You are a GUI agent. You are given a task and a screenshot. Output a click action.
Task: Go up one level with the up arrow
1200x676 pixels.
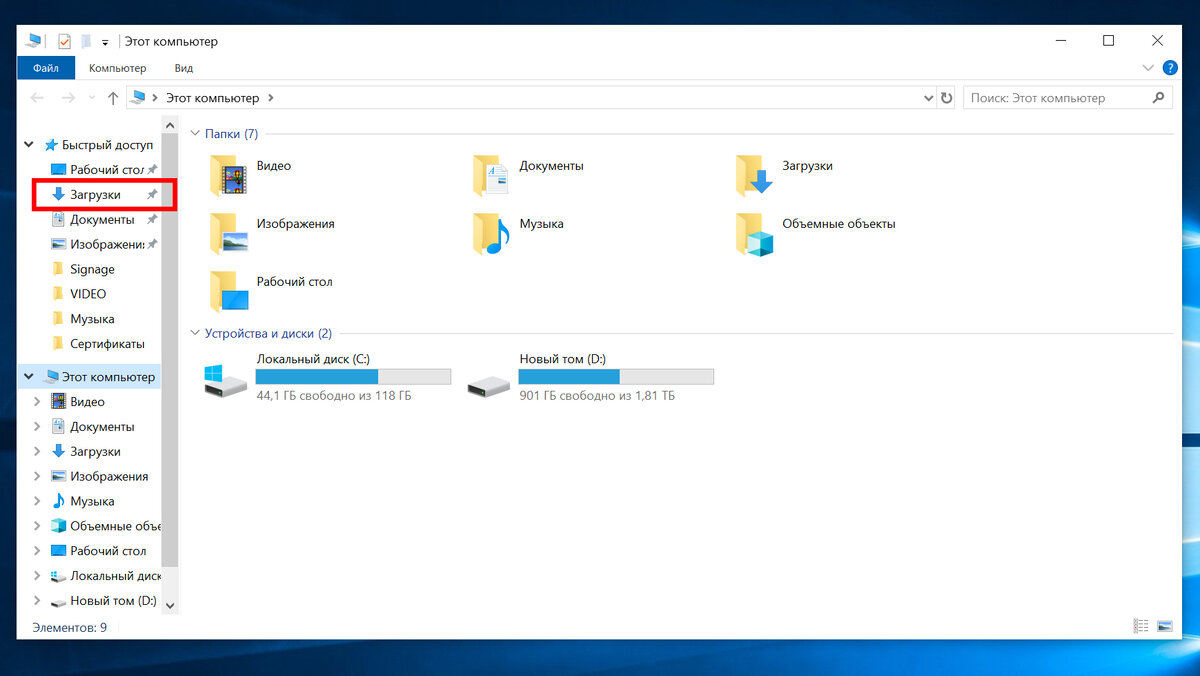pos(113,98)
